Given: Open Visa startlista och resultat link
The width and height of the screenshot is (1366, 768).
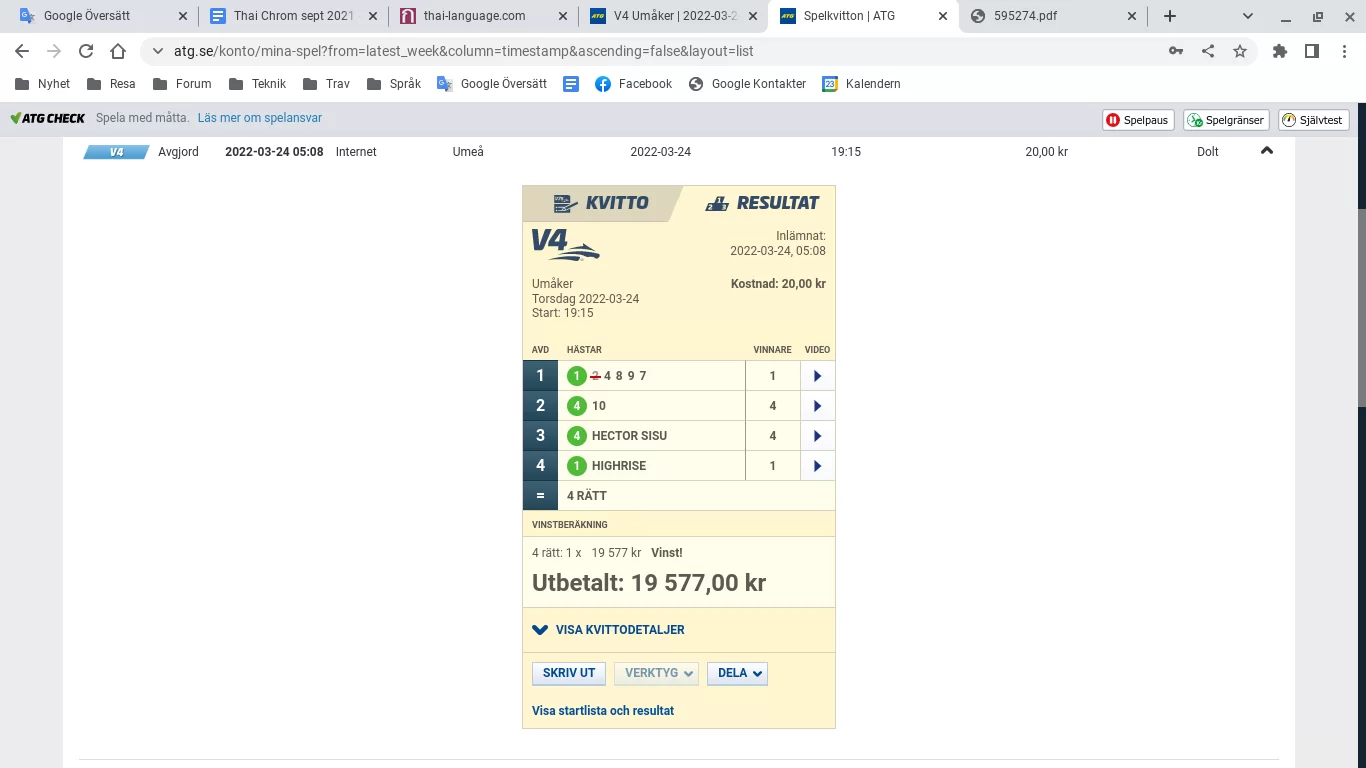Looking at the screenshot, I should tap(603, 711).
